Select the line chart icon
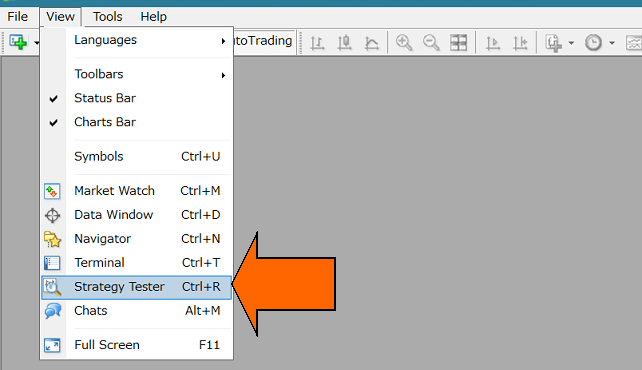This screenshot has width=642, height=370. [x=371, y=43]
